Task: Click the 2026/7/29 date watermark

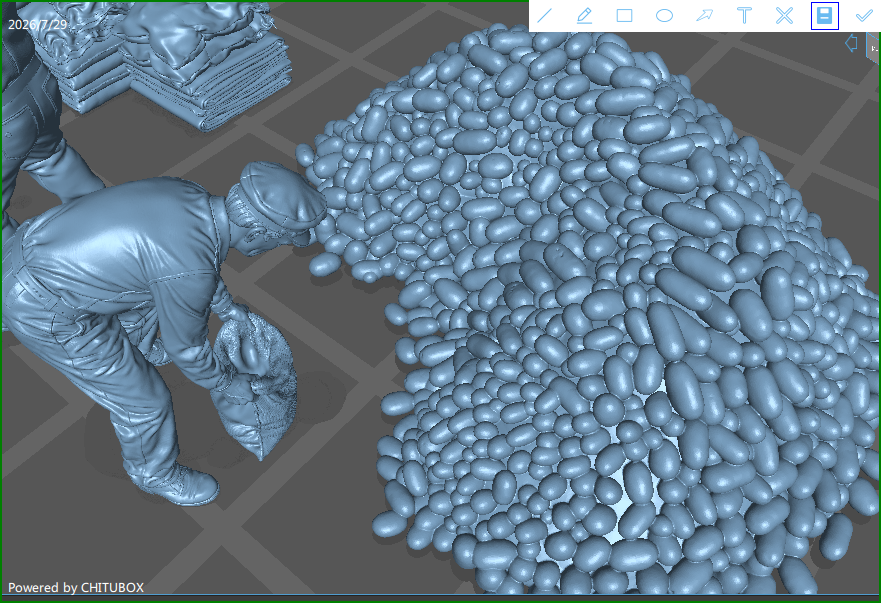Action: [x=38, y=25]
